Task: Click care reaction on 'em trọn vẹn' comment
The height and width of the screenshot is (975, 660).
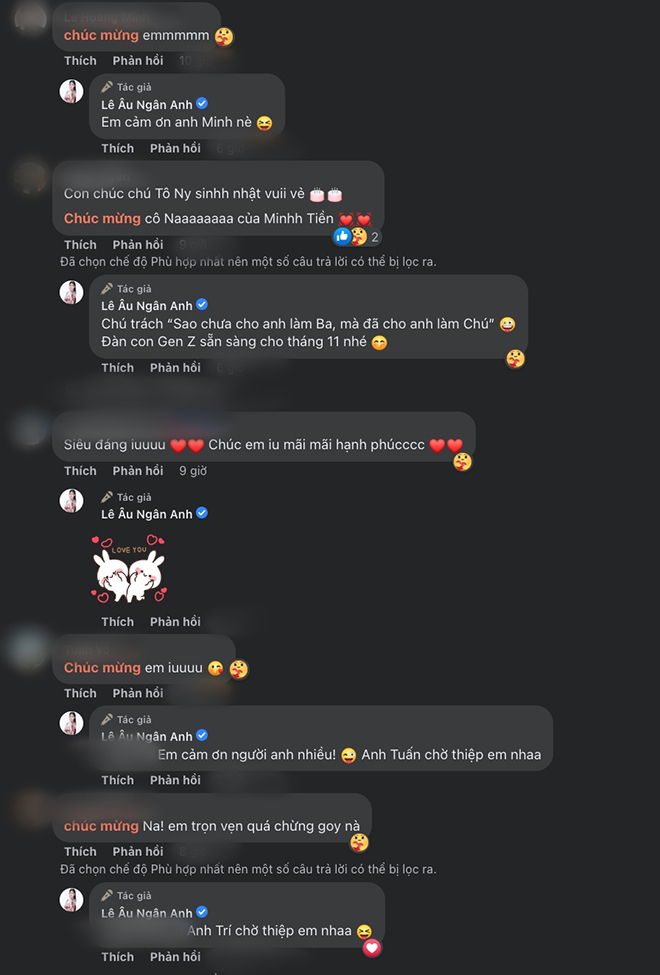Action: pos(359,843)
